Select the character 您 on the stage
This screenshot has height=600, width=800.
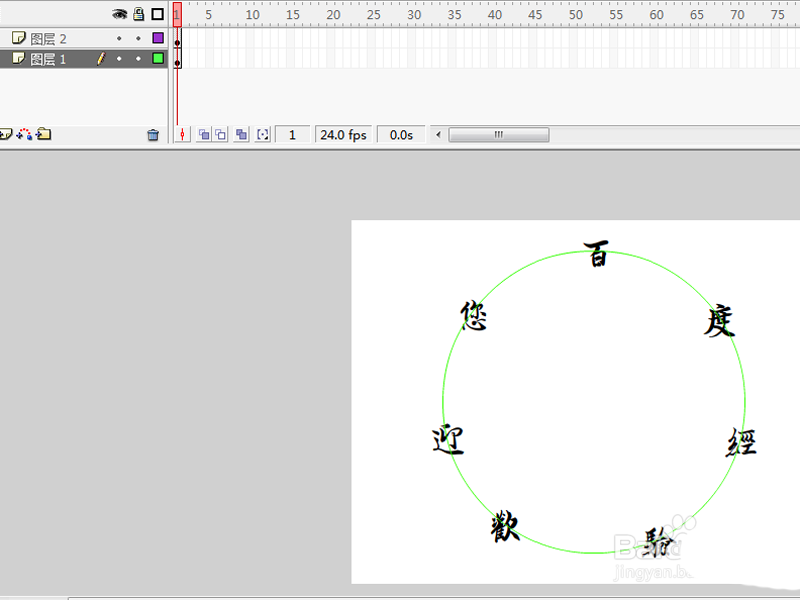474,316
